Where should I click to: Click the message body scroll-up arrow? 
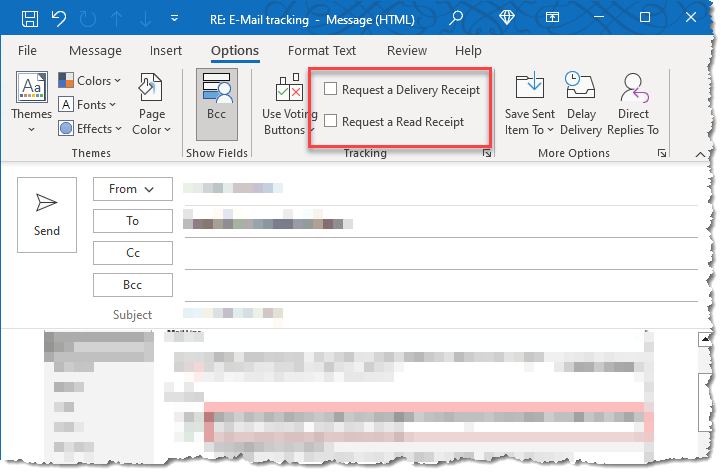pos(705,340)
